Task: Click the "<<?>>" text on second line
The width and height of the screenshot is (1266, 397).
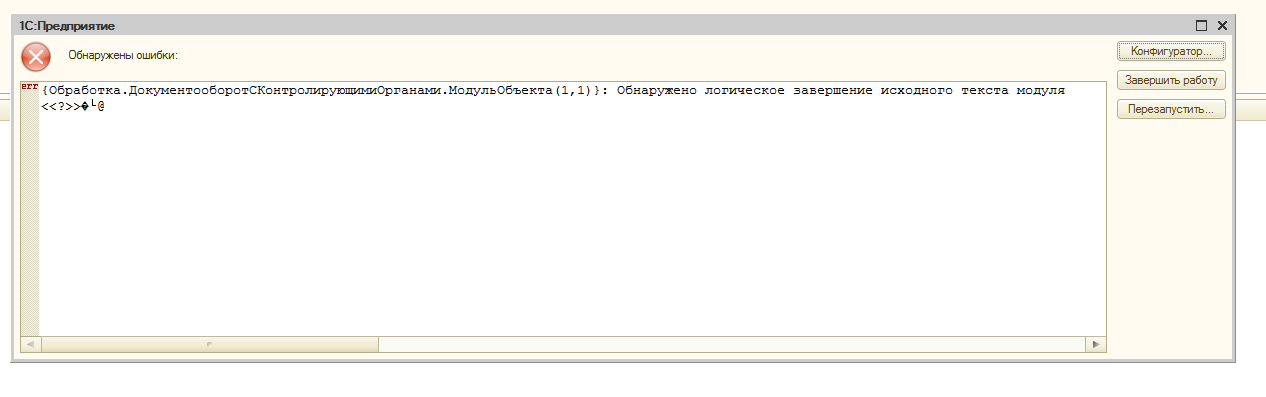Action: [x=60, y=105]
